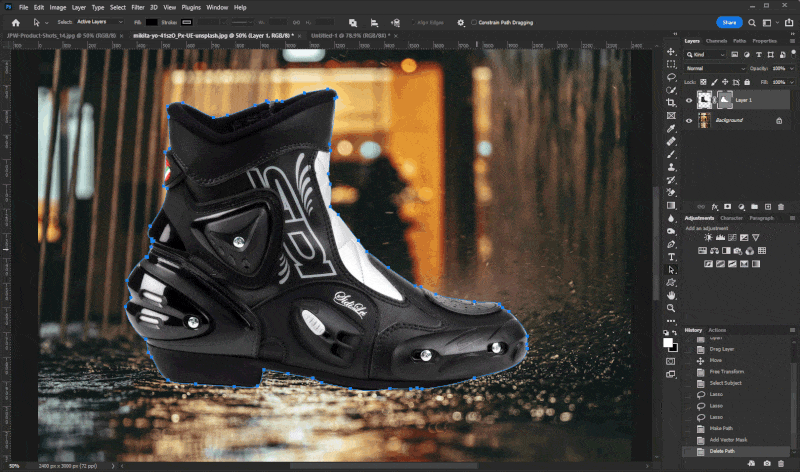800x472 pixels.
Task: Select the Horizontal Type tool
Action: 671,257
